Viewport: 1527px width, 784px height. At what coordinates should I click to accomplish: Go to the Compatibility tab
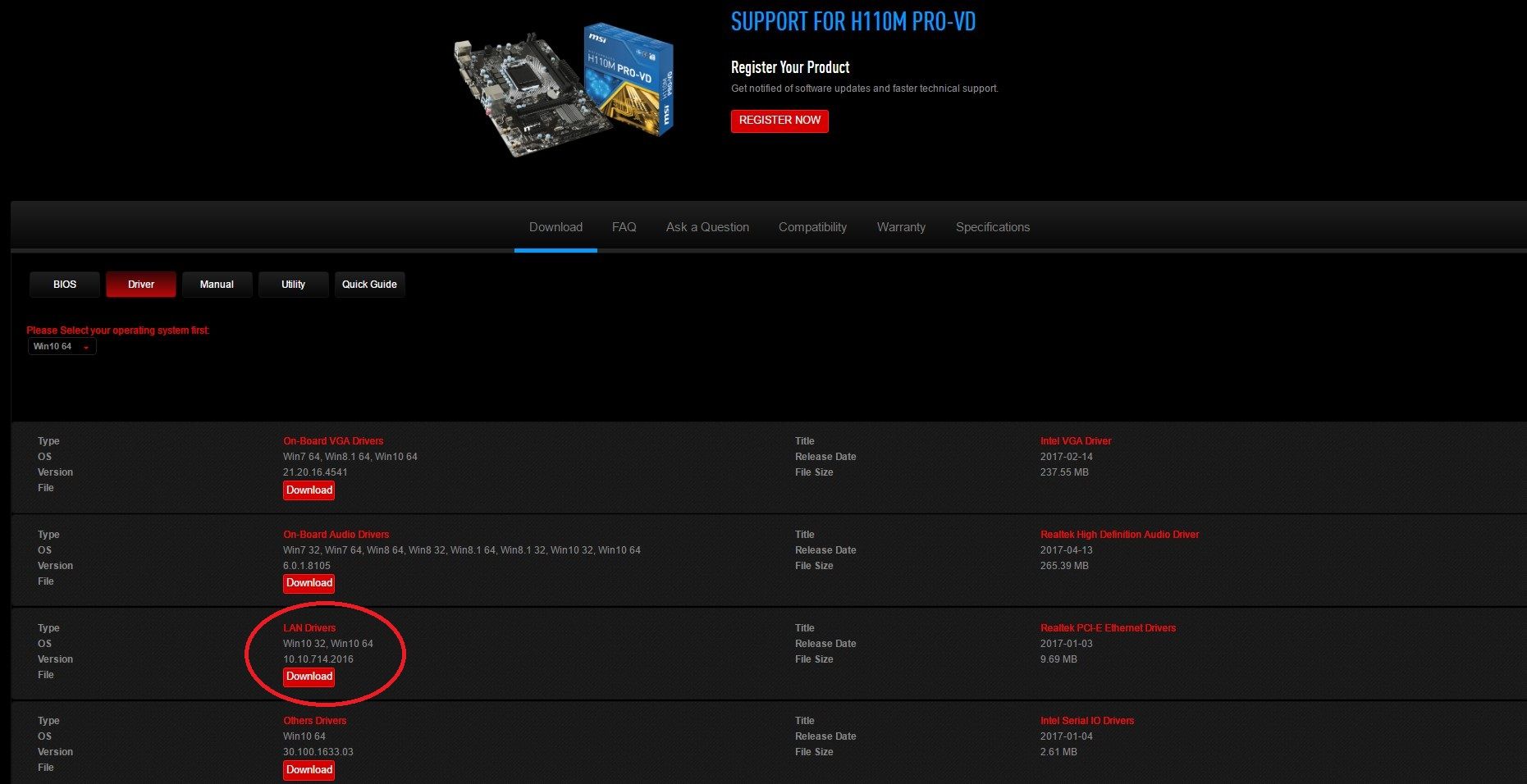pos(812,227)
